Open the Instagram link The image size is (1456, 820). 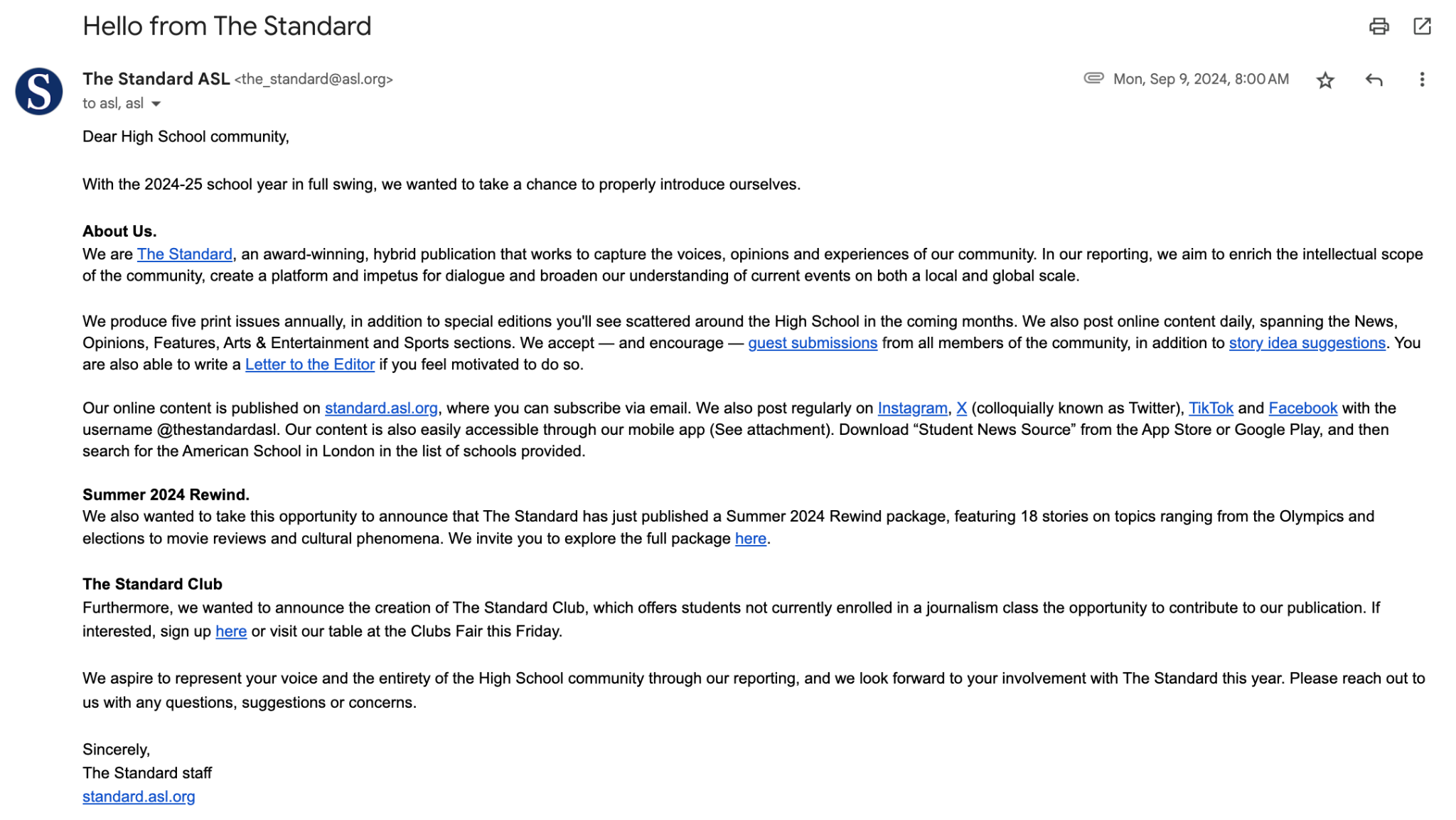click(912, 409)
